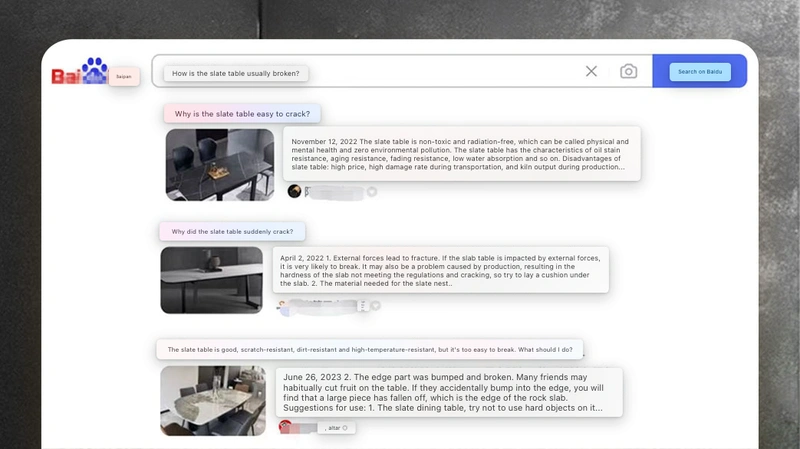Click the Search on Baidu button
800x449 pixels.
tap(699, 71)
